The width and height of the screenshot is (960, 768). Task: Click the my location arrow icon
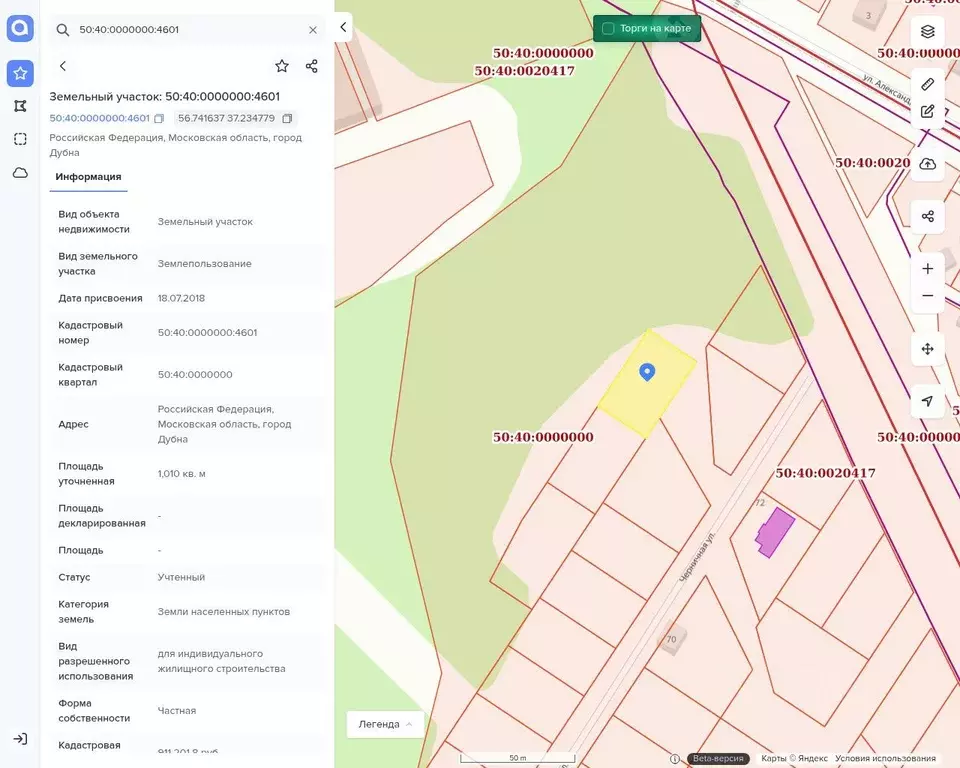(x=927, y=401)
